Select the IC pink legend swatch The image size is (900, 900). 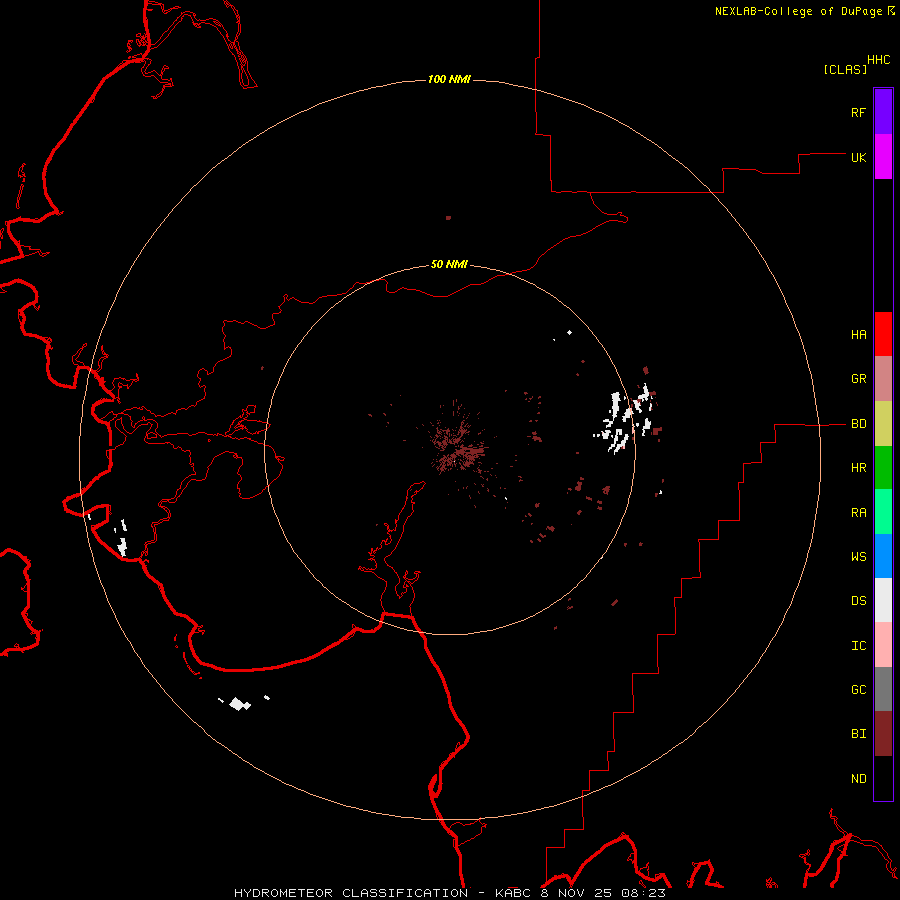click(x=883, y=645)
